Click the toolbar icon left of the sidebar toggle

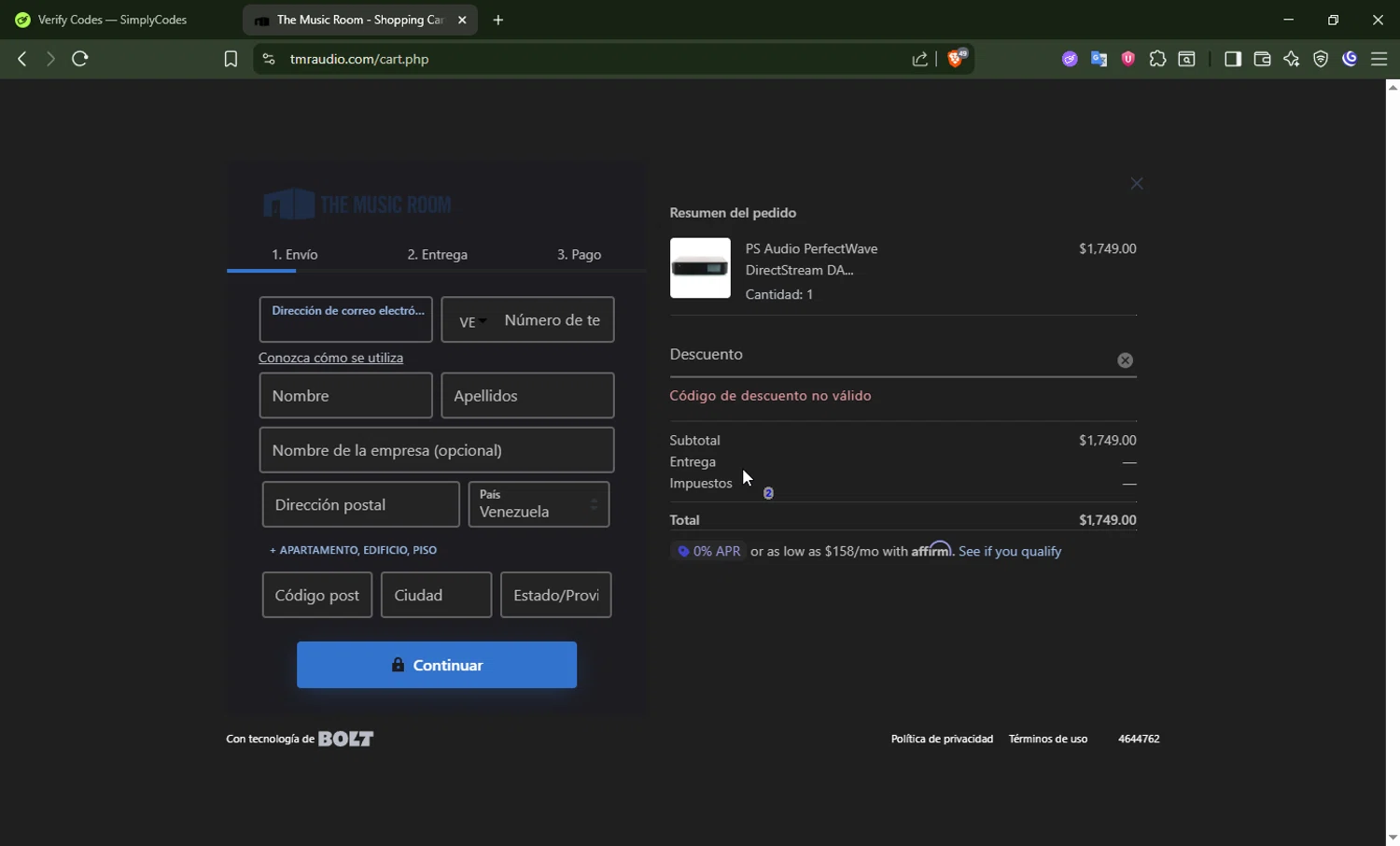1187,59
